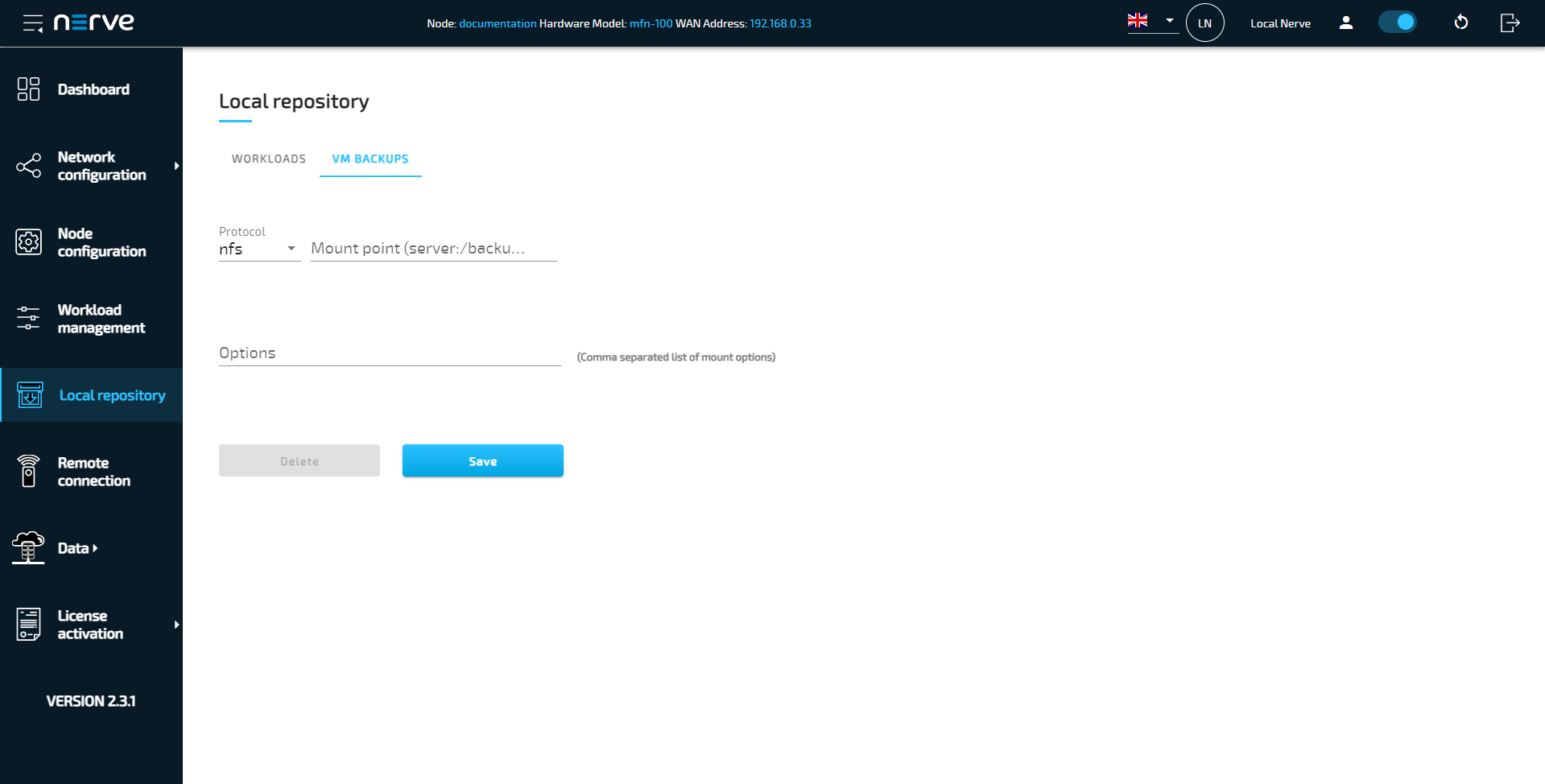The image size is (1545, 784).
Task: Click the Save button
Action: tap(482, 460)
